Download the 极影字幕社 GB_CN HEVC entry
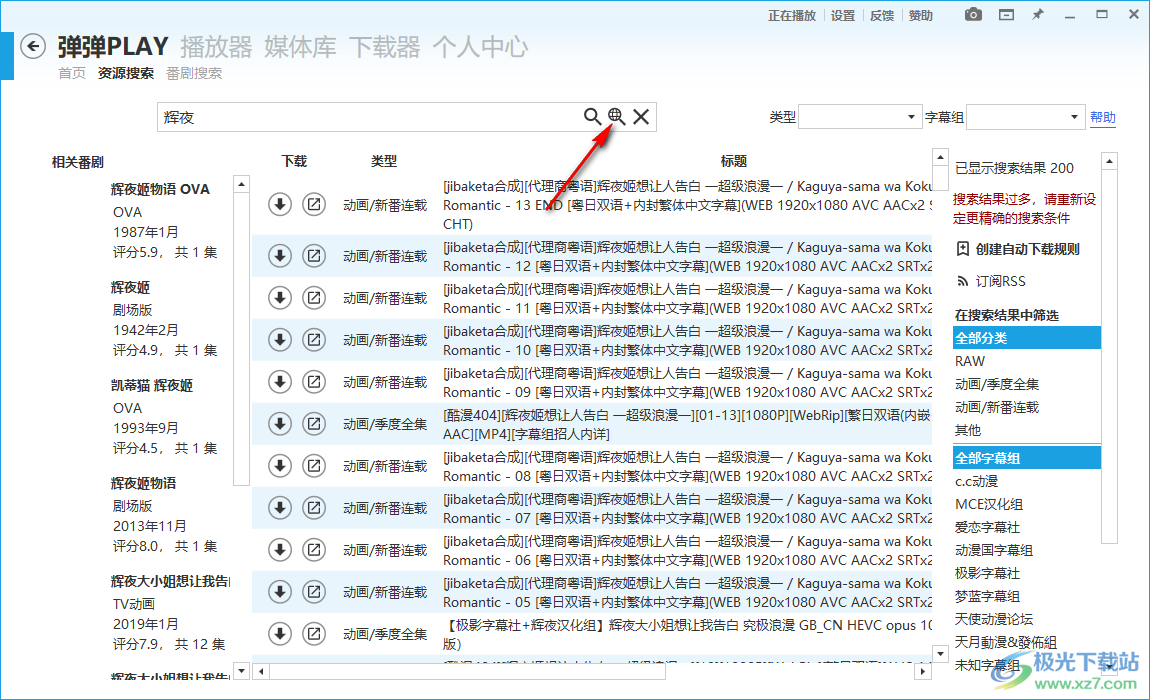1150x700 pixels. click(279, 634)
